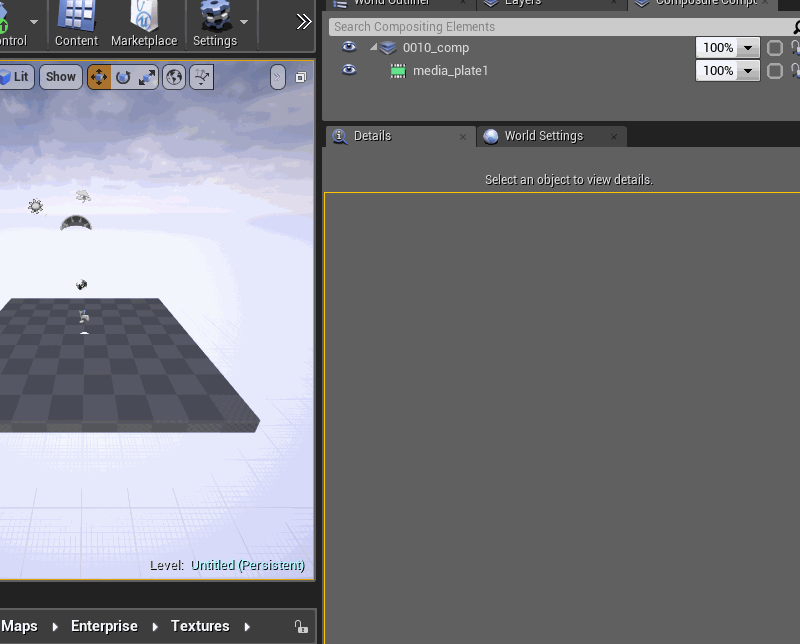Click the Show viewport options button
Image resolution: width=800 pixels, height=644 pixels.
click(x=61, y=77)
